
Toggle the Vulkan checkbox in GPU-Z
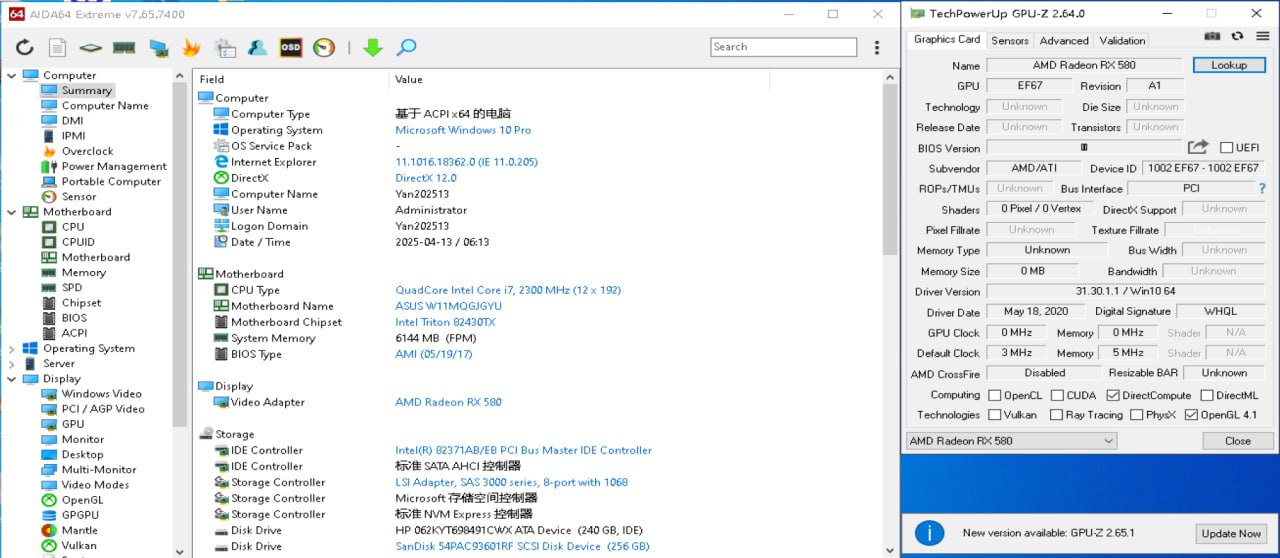point(994,414)
